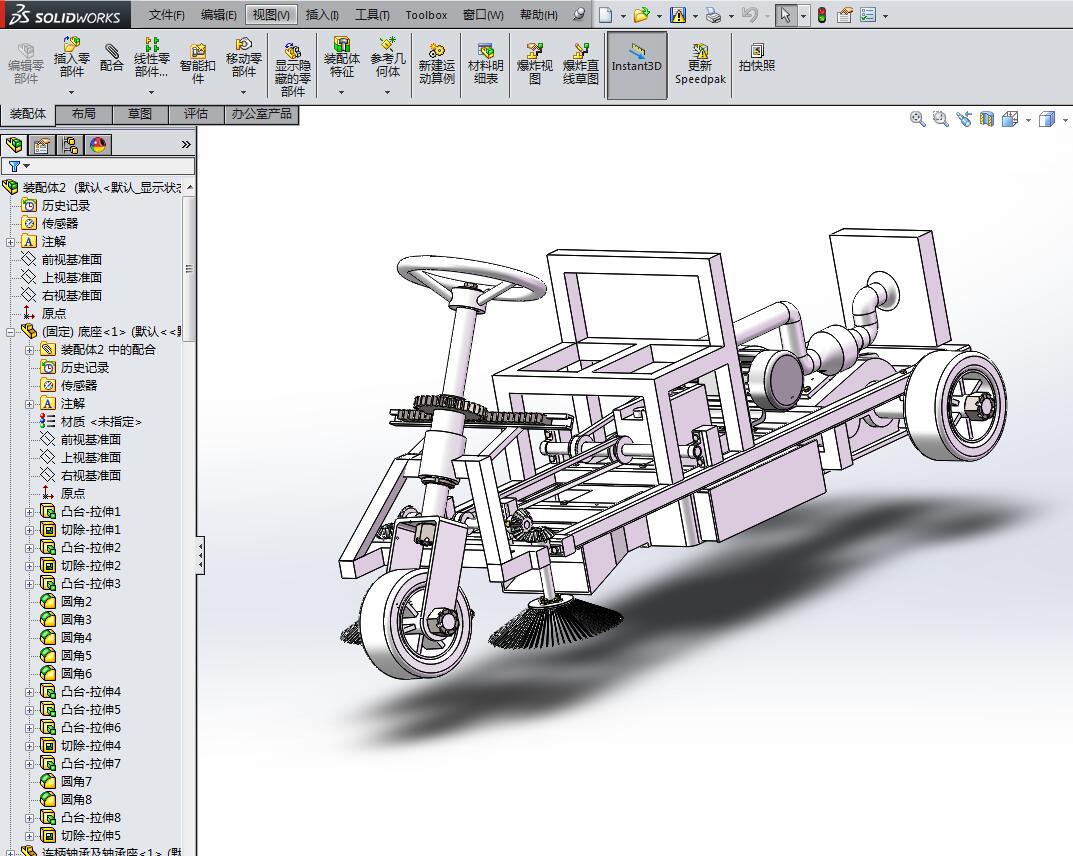
Task: Open the 装配体特征 dropdown arrow
Action: (x=341, y=92)
